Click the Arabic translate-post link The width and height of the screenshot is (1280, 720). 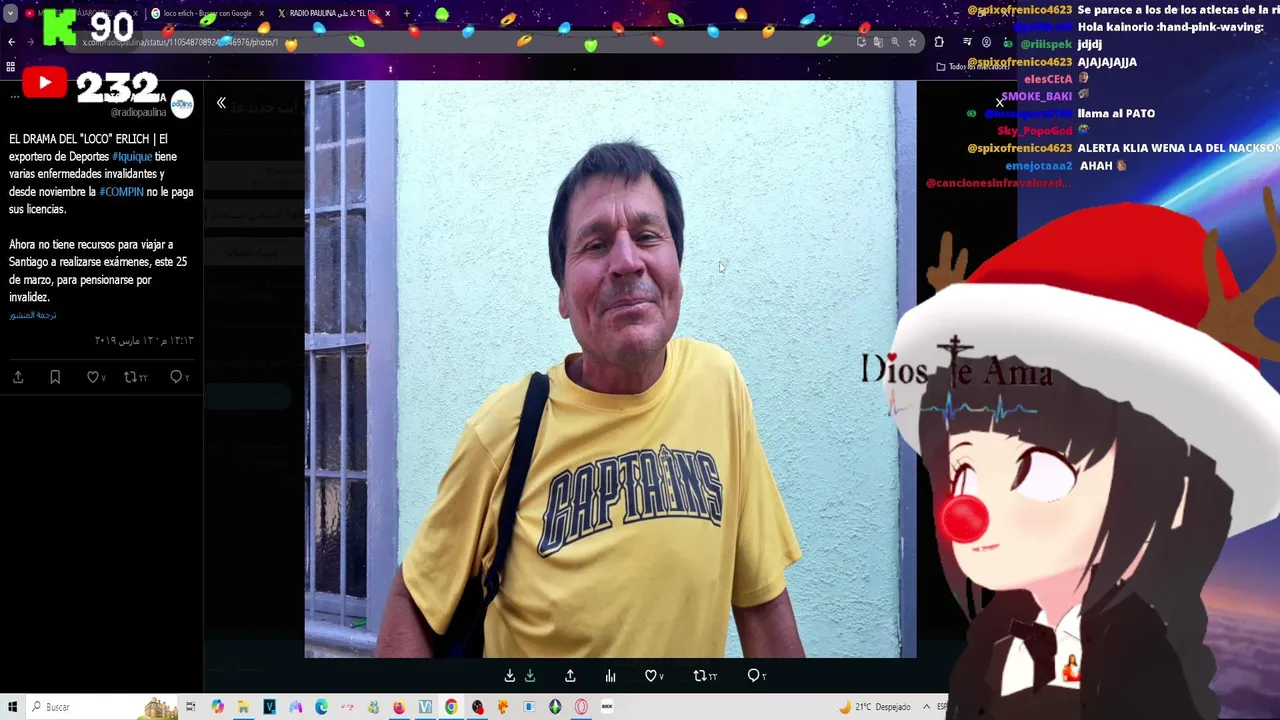[x=33, y=315]
